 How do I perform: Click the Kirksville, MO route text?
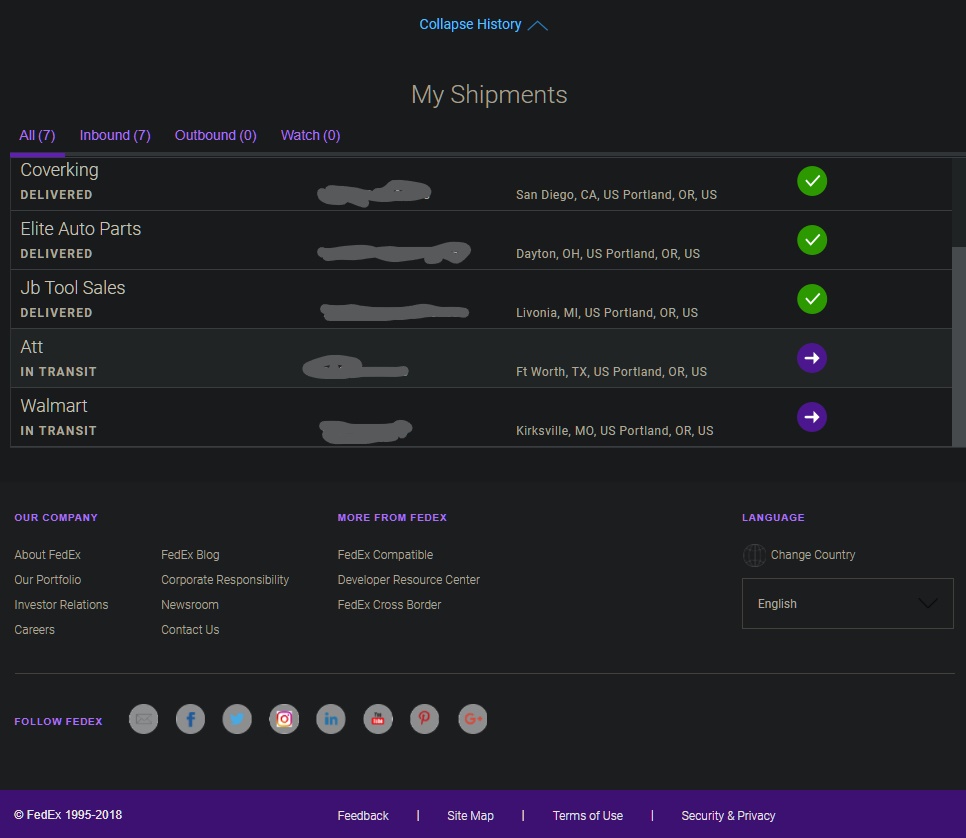614,431
